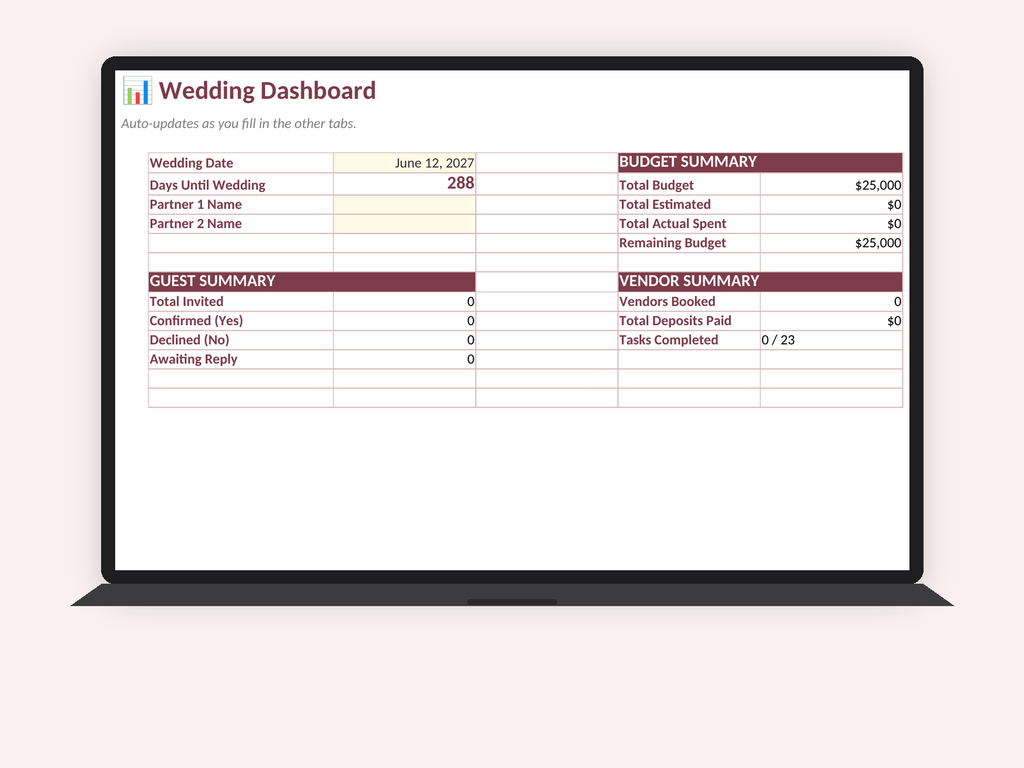This screenshot has width=1024, height=768.
Task: Click the Partner 2 Name input cell
Action: [x=404, y=223]
